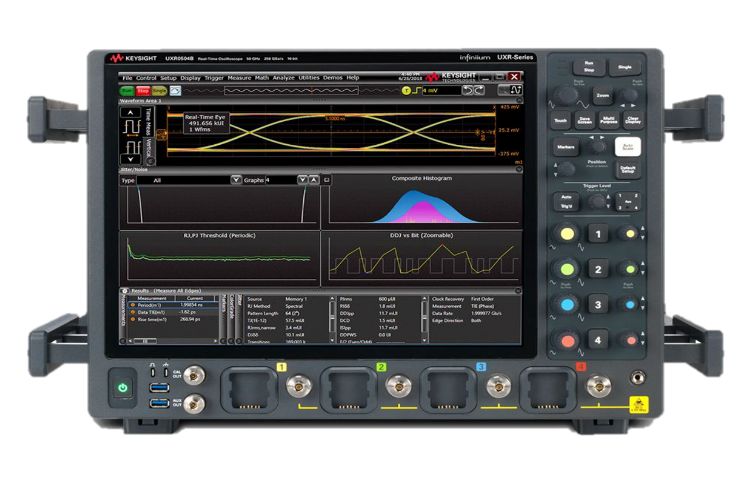Collapse the Results panel

(x=518, y=291)
